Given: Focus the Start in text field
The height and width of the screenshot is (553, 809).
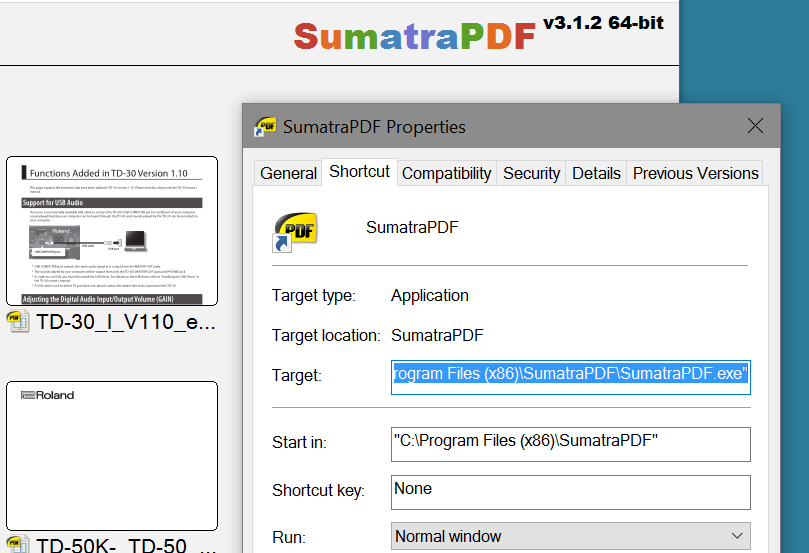Looking at the screenshot, I should click(570, 442).
